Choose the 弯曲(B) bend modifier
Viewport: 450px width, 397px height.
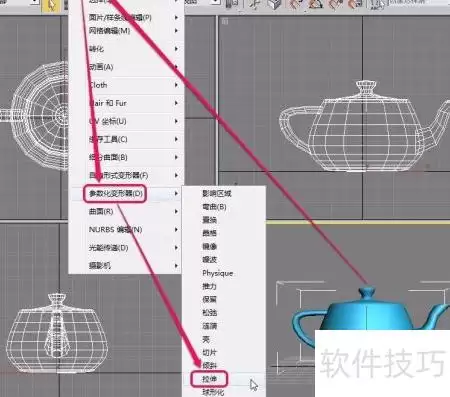[x=214, y=207]
